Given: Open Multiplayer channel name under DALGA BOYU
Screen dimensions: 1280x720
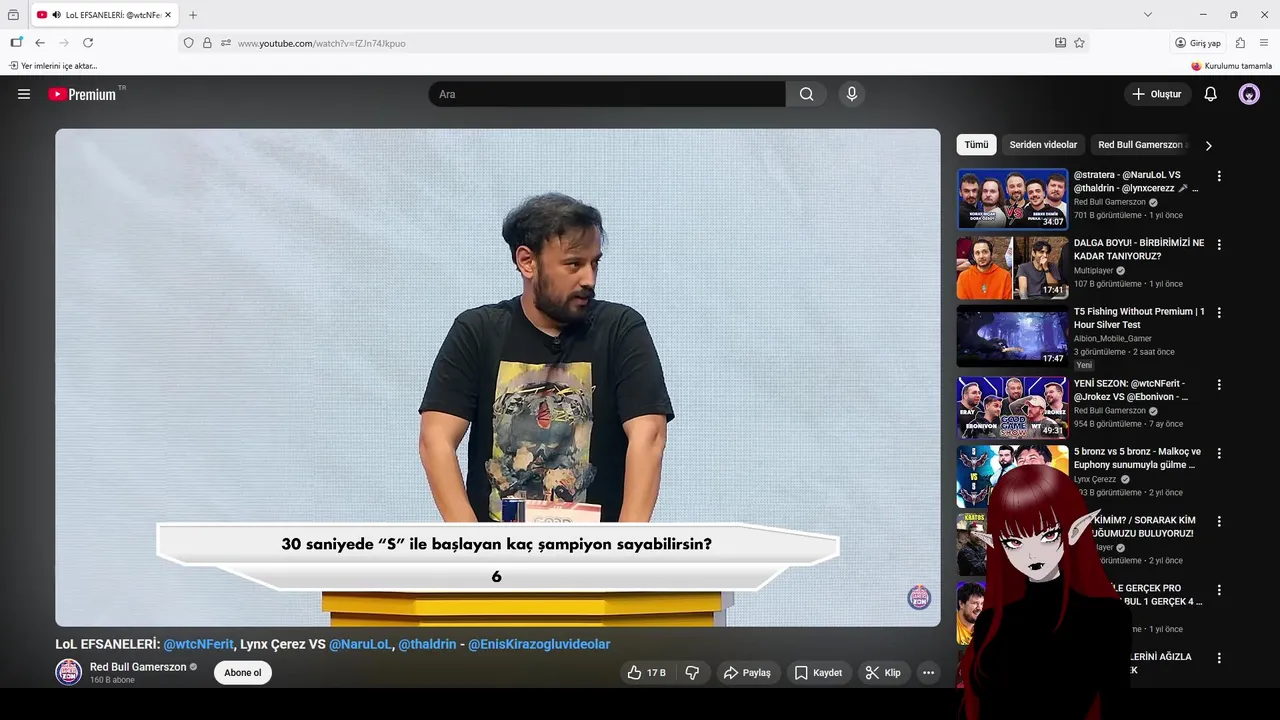Looking at the screenshot, I should click(1093, 271).
